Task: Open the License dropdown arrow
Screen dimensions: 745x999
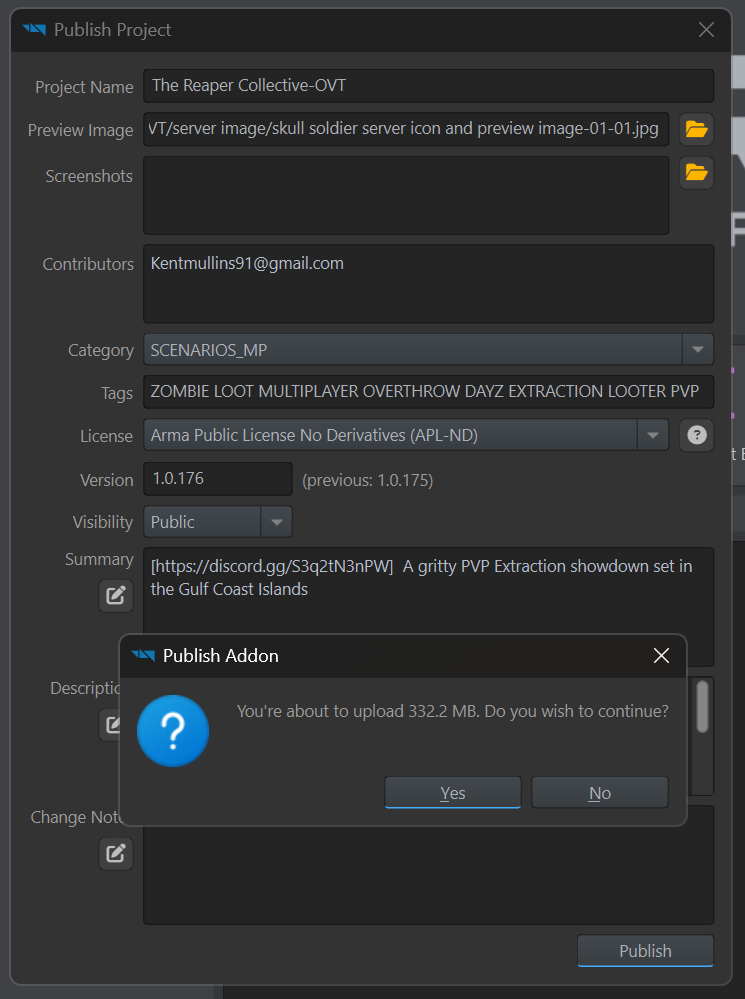Action: click(x=653, y=435)
